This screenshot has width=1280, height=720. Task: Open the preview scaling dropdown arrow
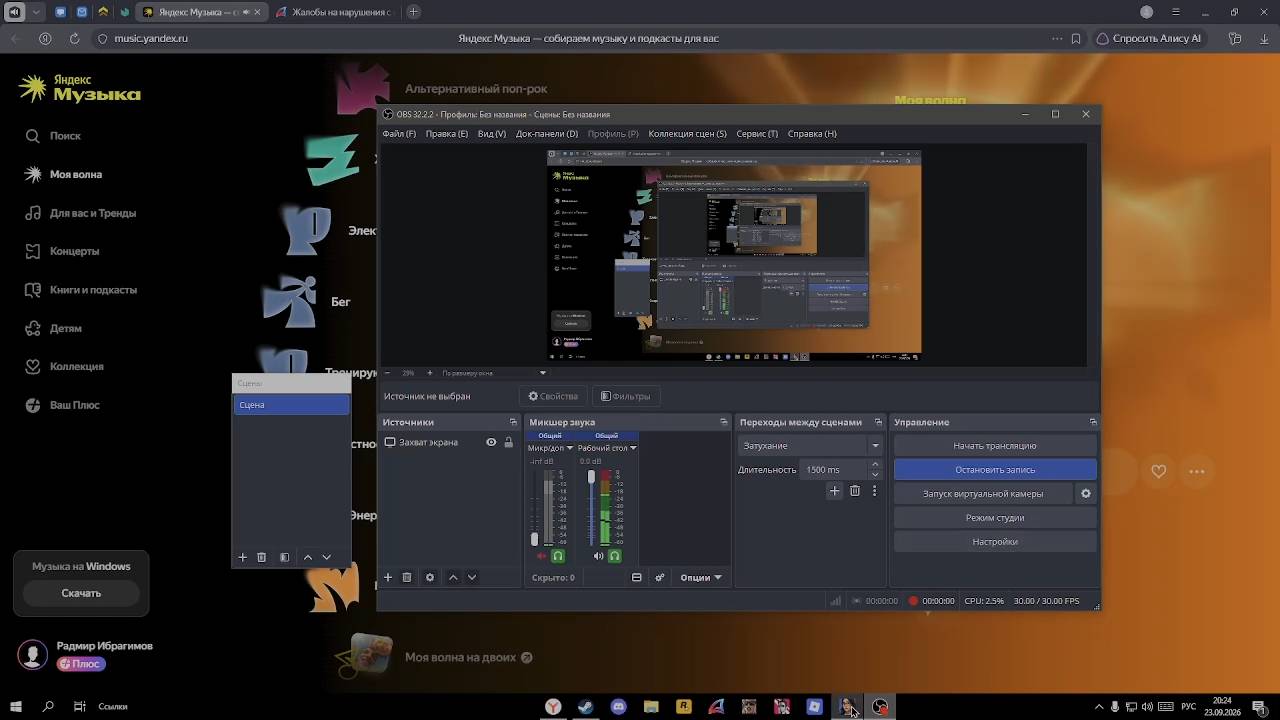click(543, 373)
